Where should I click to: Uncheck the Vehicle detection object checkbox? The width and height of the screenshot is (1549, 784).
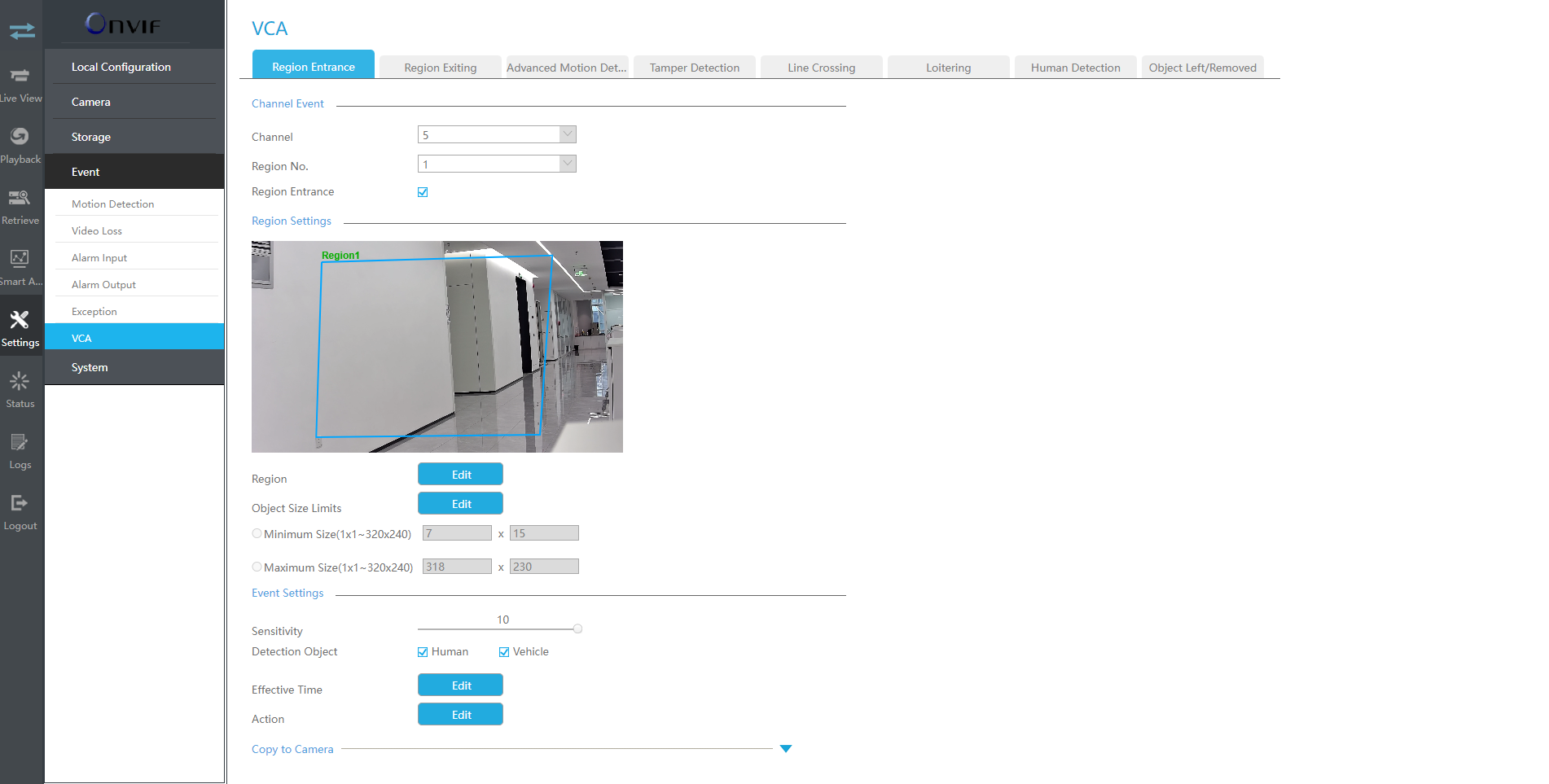tap(504, 652)
